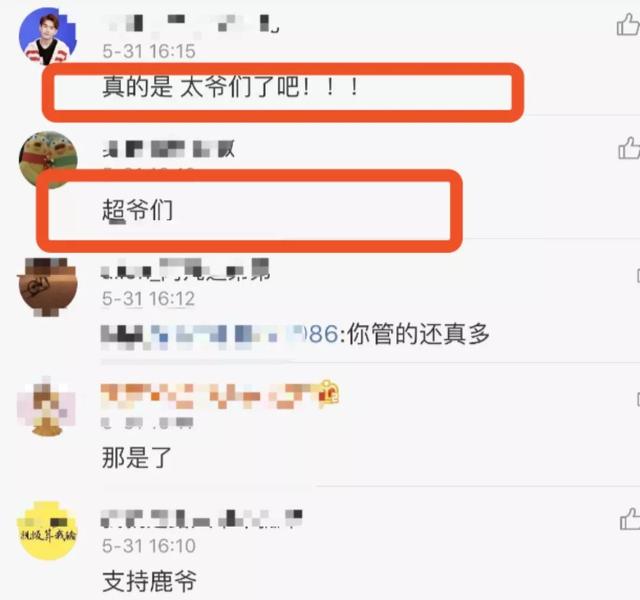This screenshot has width=640, height=600.
Task: Open profile of avatar with man in striped cardigan
Action: (x=48, y=36)
